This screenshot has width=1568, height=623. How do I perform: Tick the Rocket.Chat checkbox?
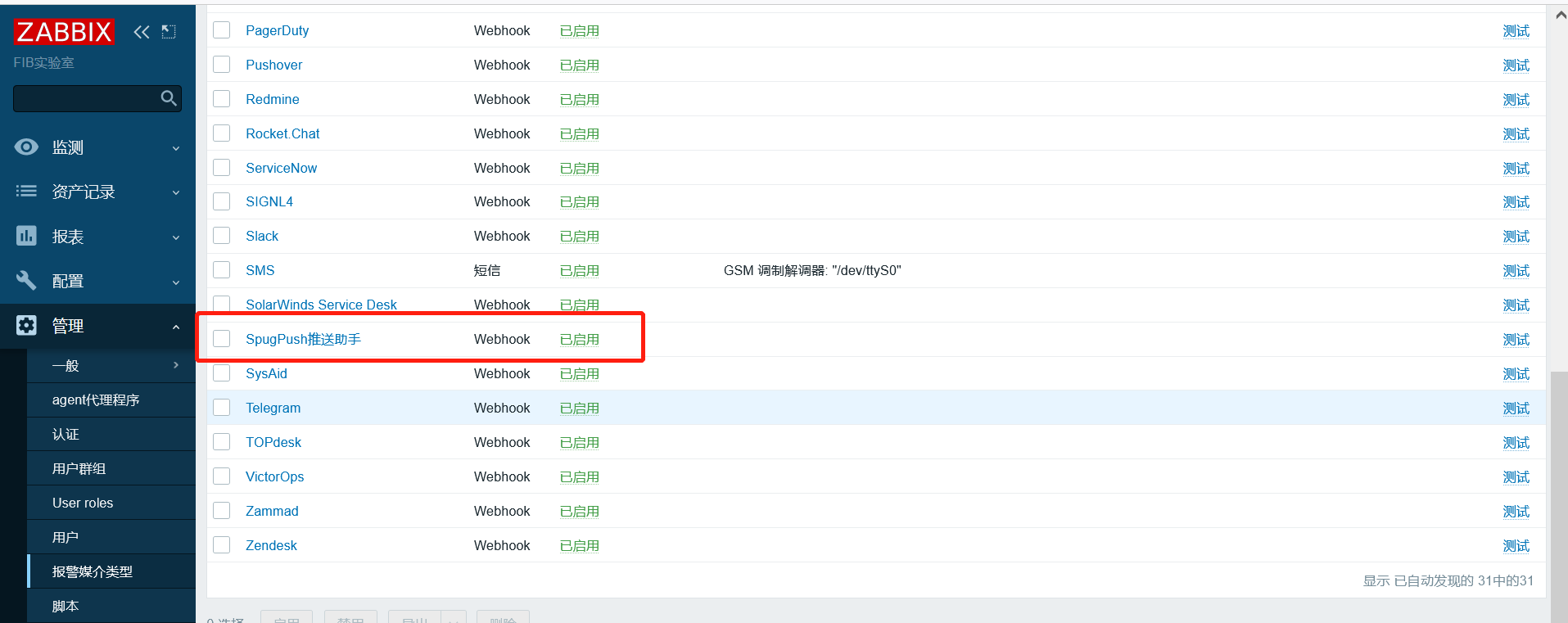222,133
